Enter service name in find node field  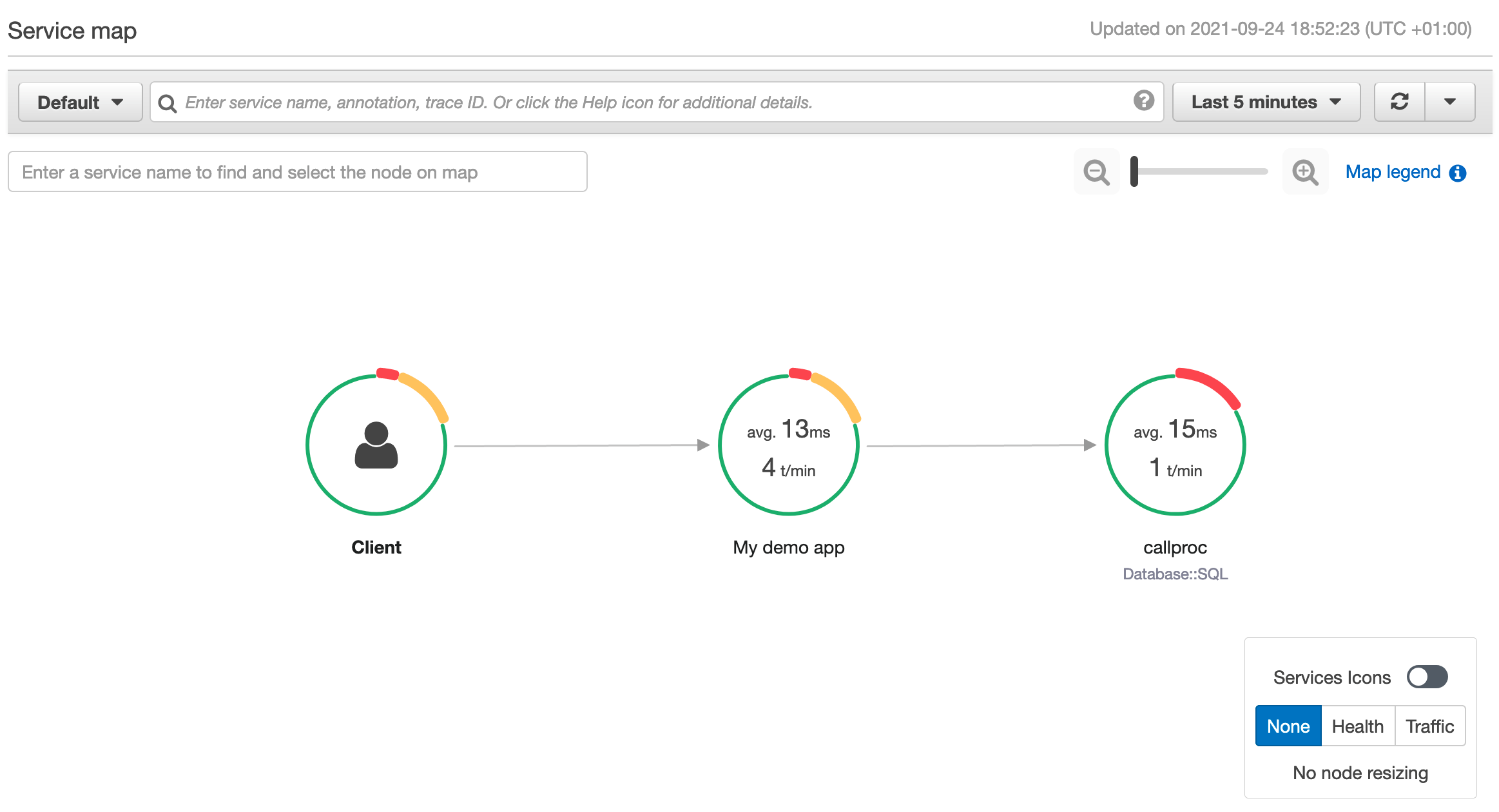[297, 172]
